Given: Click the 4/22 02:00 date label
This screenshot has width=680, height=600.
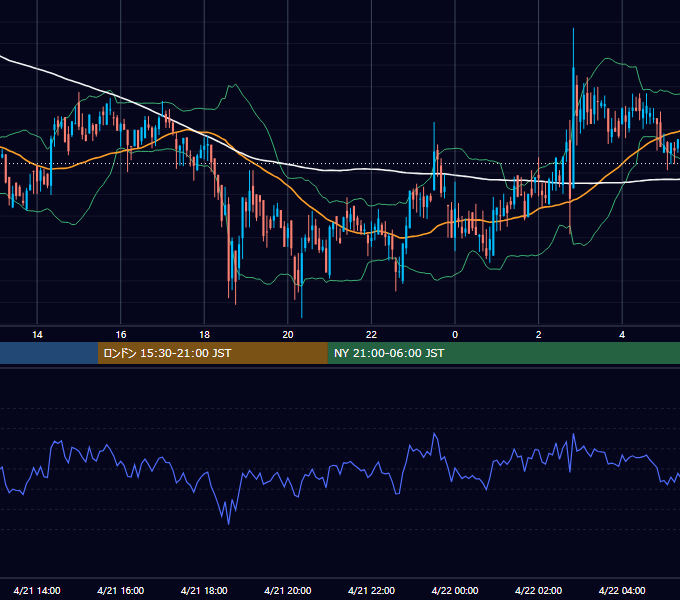Looking at the screenshot, I should pos(539,590).
